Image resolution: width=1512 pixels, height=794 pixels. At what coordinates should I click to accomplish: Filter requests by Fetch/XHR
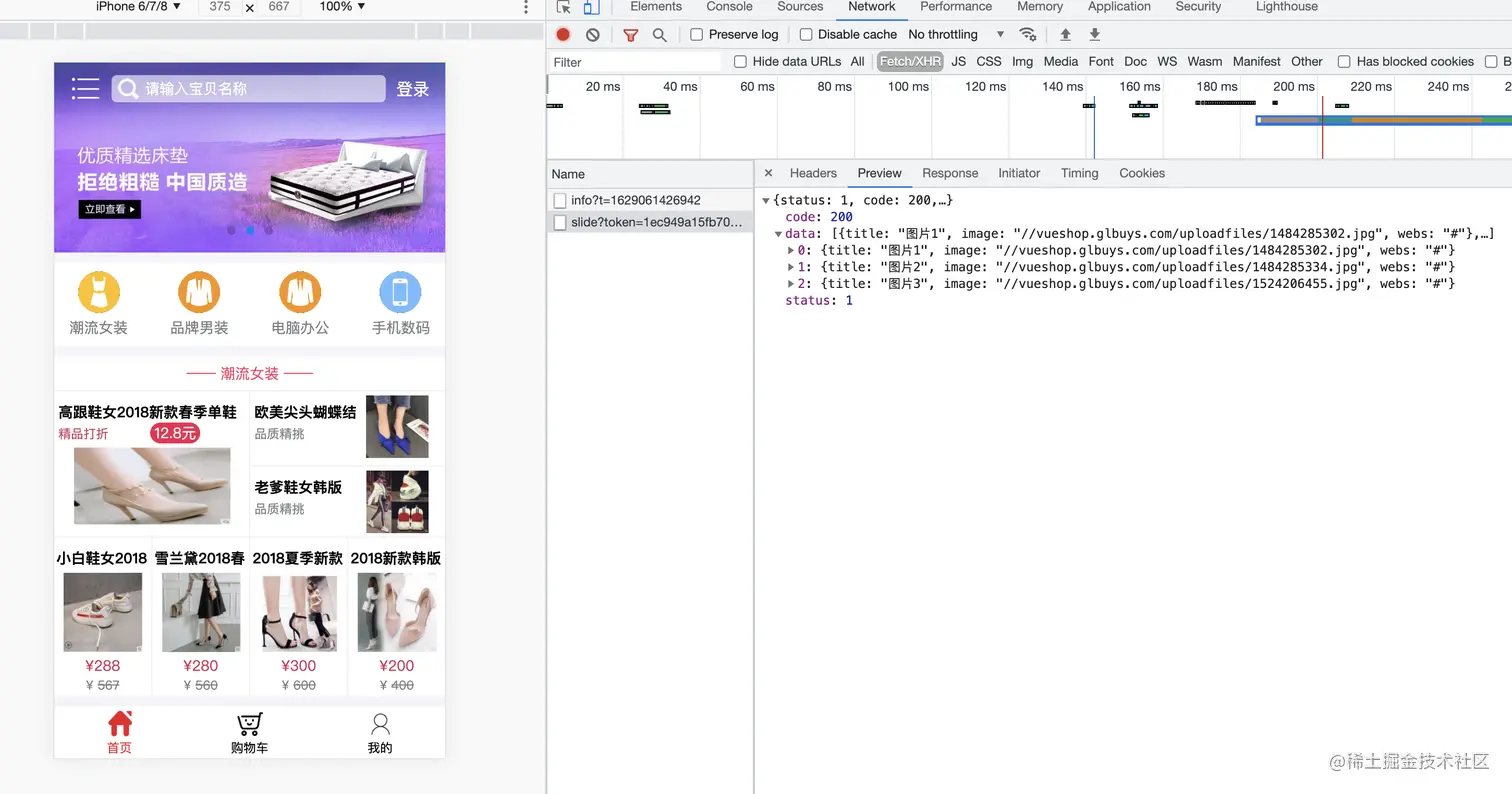tap(910, 61)
